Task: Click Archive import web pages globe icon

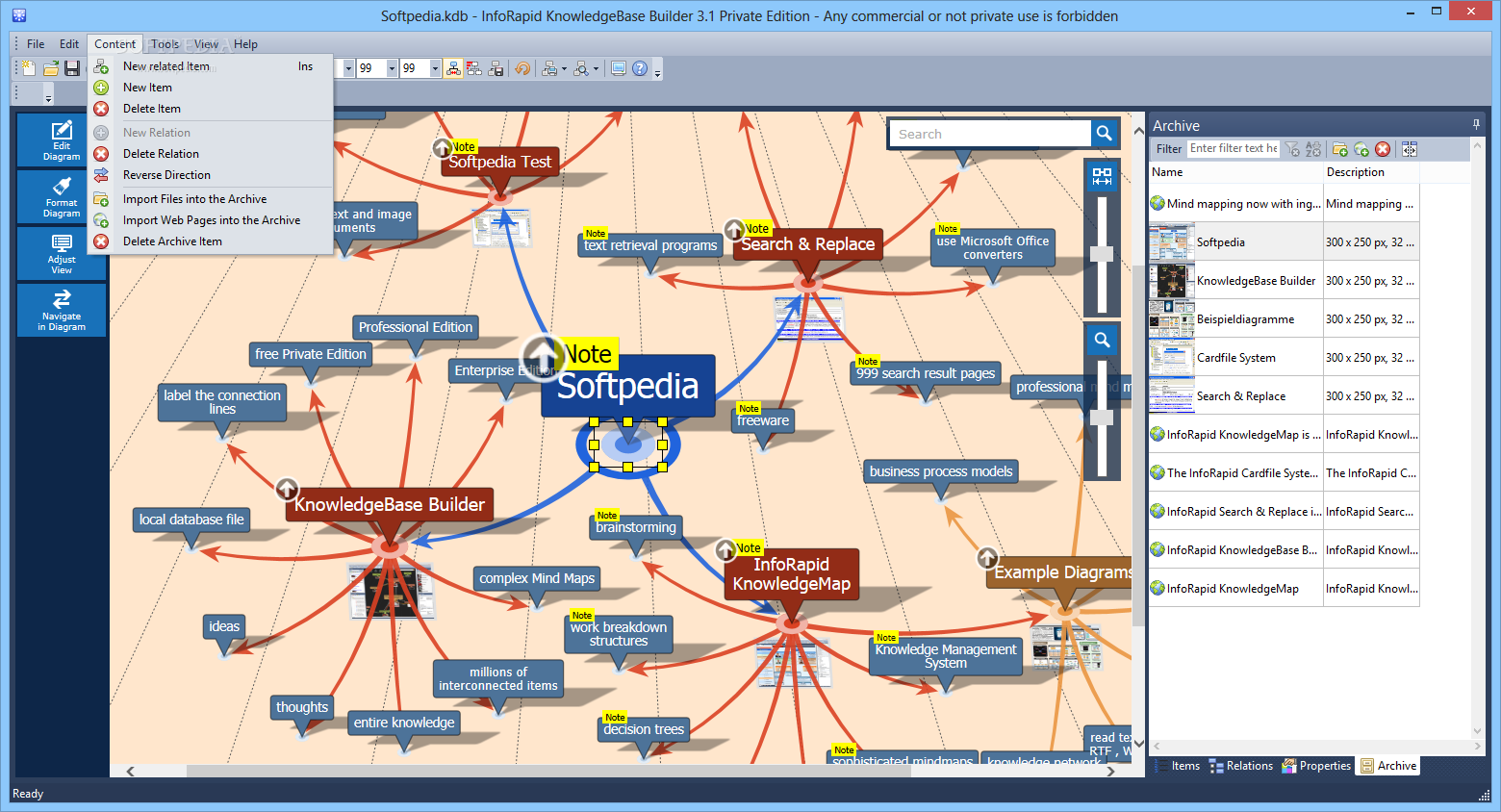Action: tap(1361, 149)
